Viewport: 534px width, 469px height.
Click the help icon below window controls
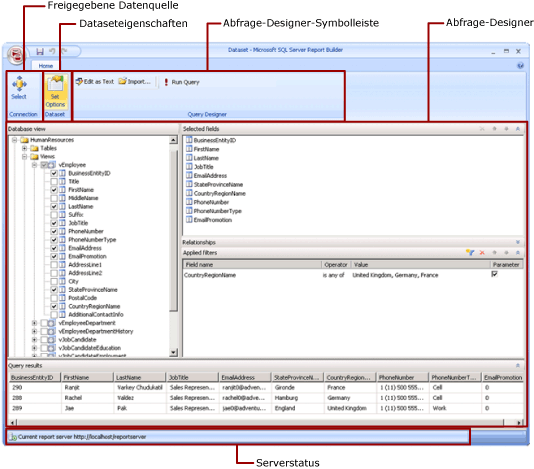[520, 65]
